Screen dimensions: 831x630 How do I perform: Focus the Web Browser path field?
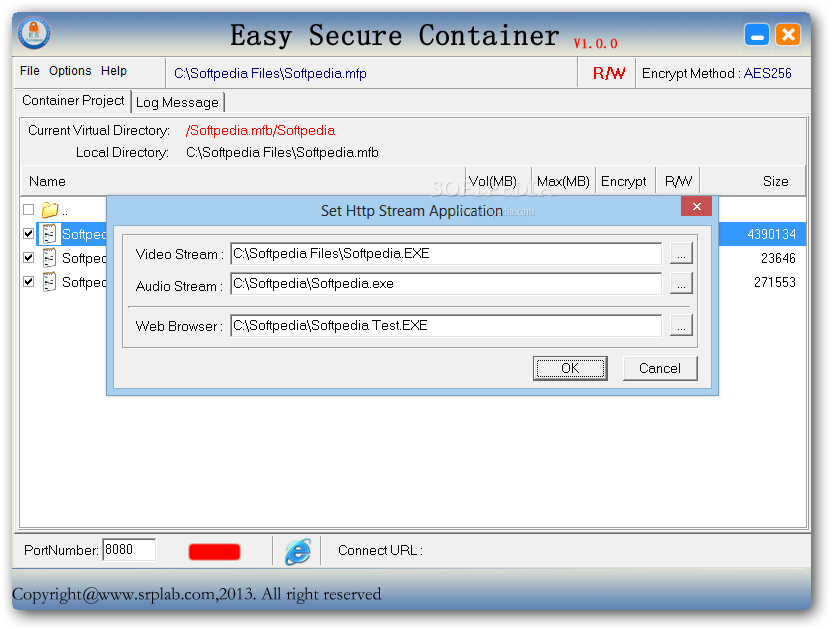pos(446,325)
